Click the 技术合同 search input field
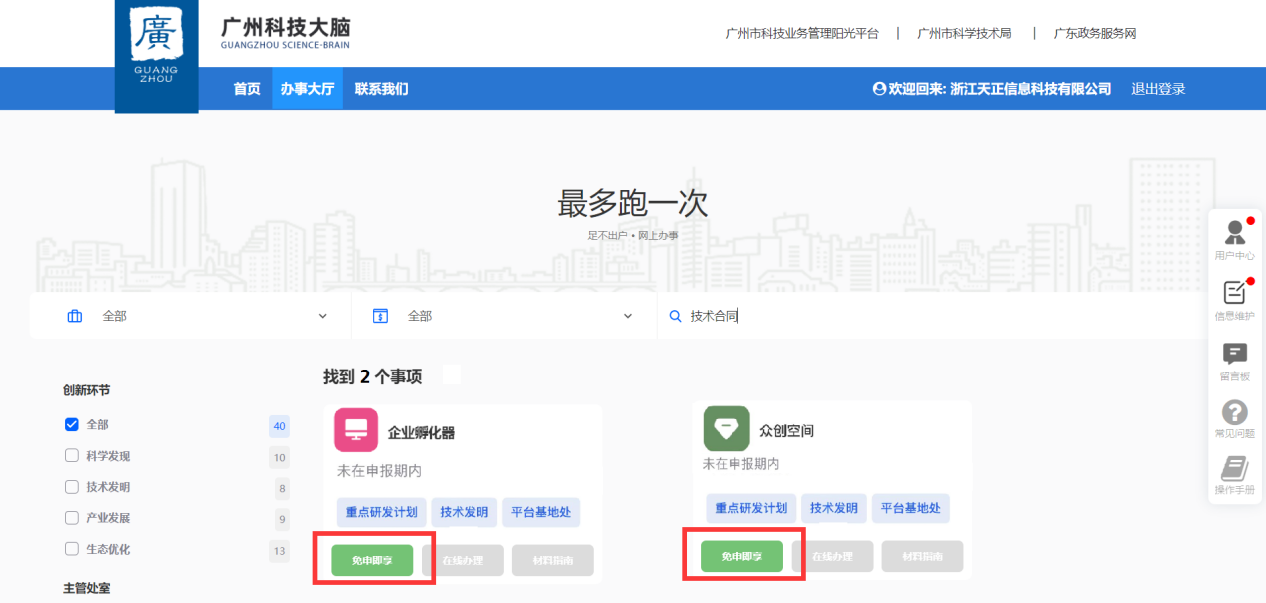 pos(930,316)
